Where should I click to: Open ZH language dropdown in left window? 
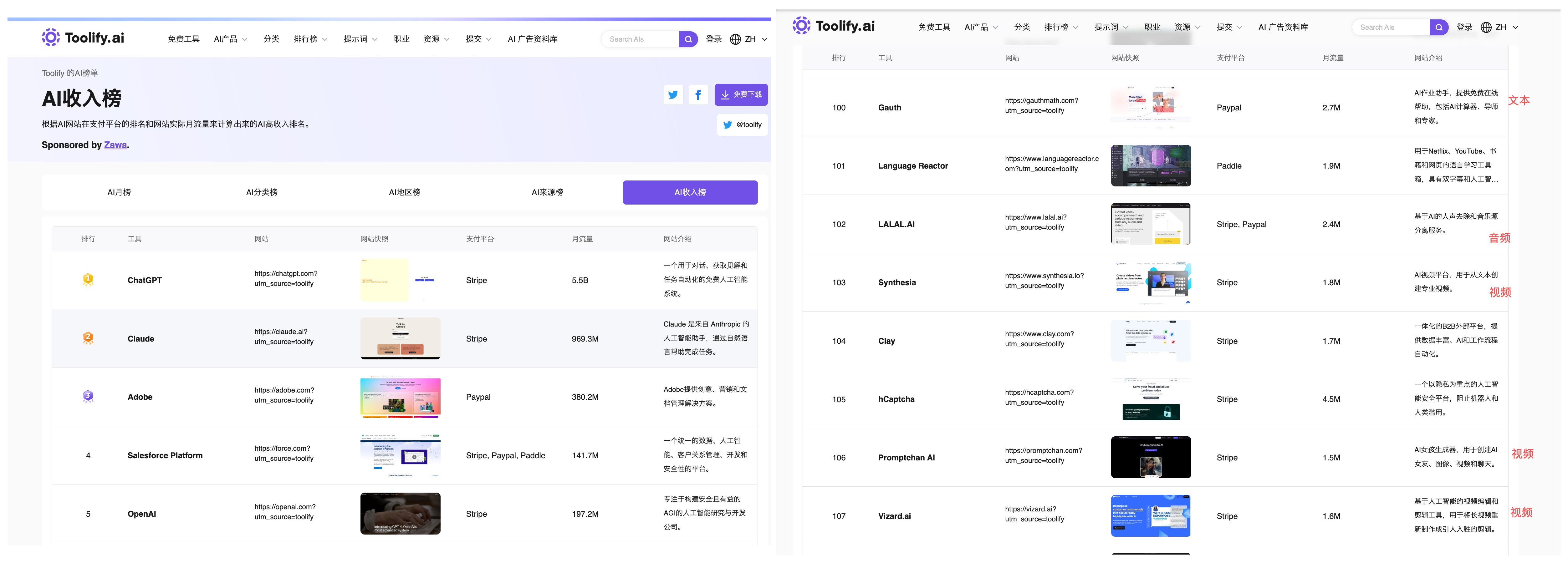pos(756,39)
